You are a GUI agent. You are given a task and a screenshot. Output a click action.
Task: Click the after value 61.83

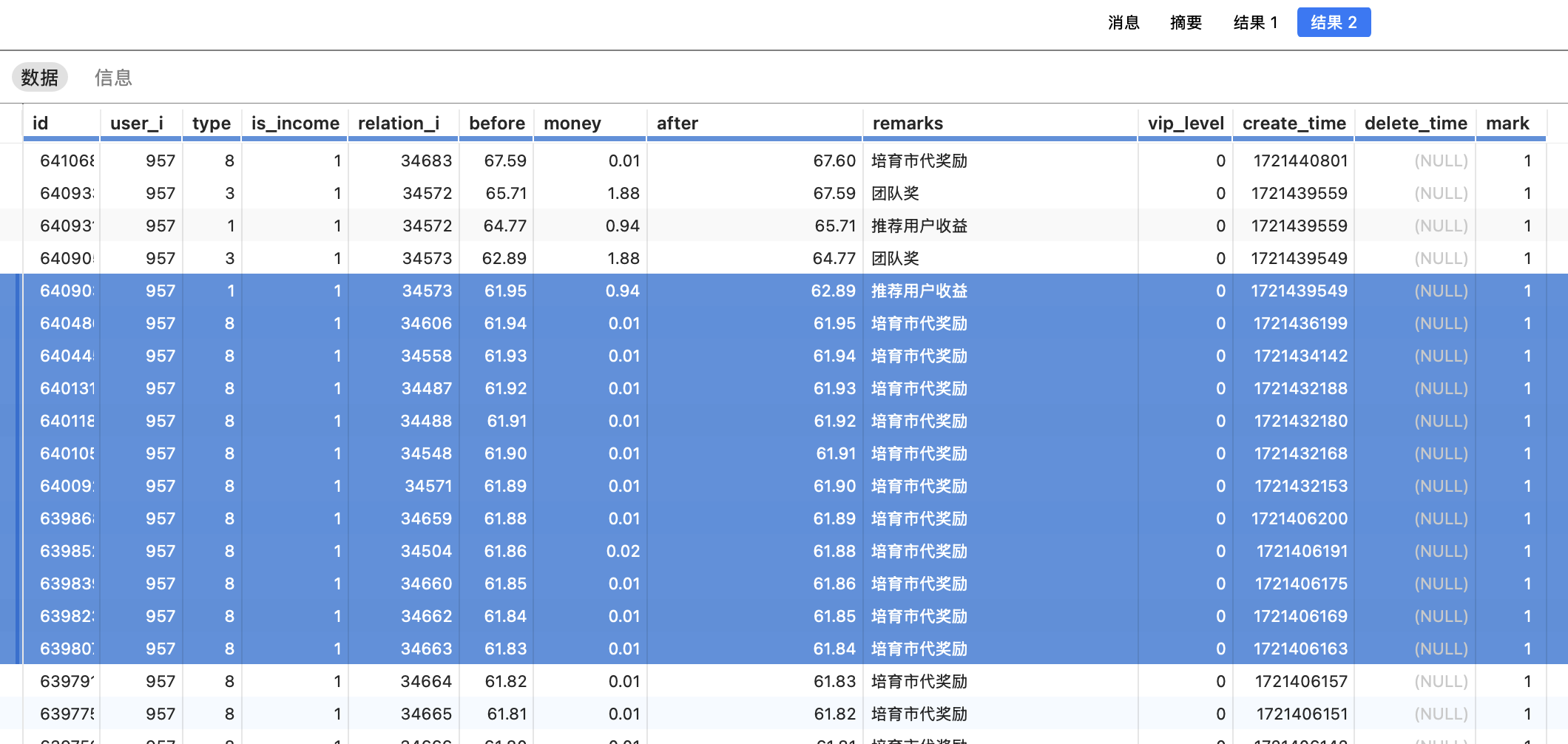[834, 682]
